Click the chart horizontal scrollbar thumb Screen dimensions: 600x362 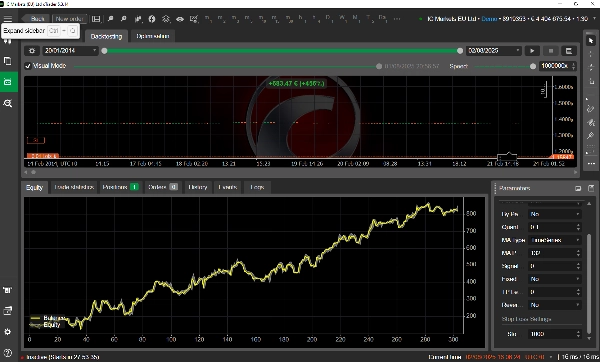pyautogui.click(x=33, y=172)
